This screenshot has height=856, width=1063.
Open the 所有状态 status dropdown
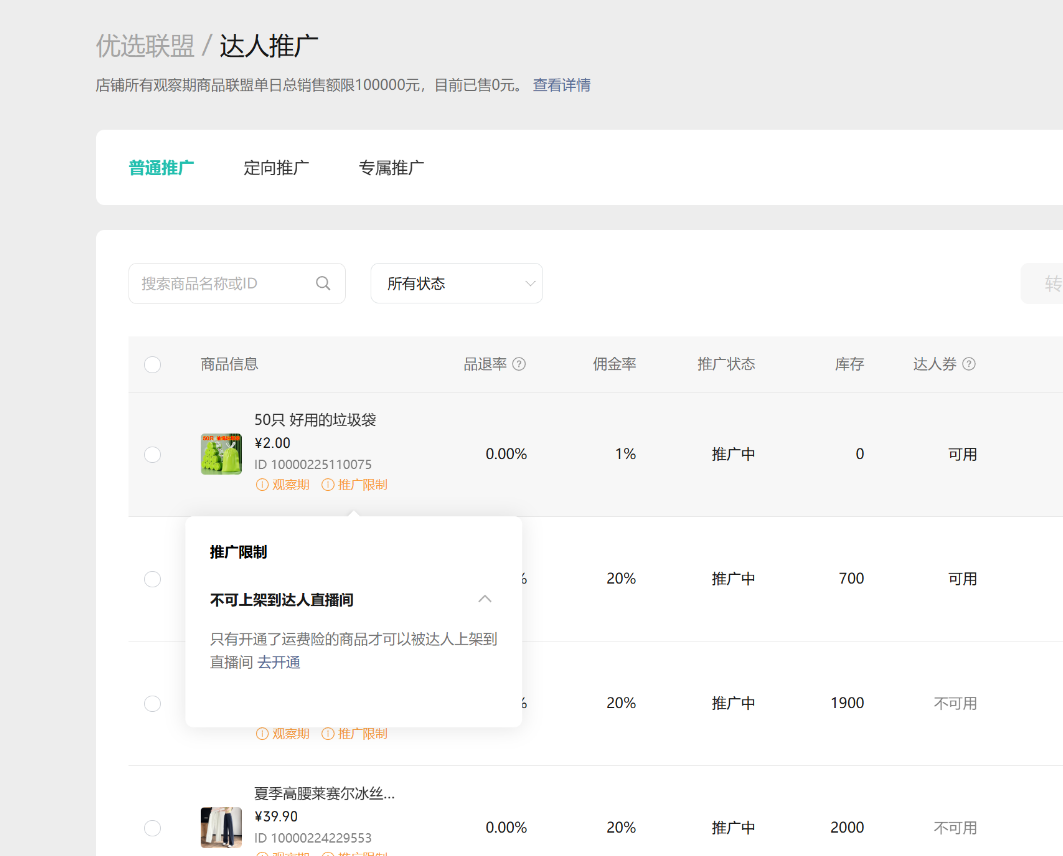tap(456, 283)
